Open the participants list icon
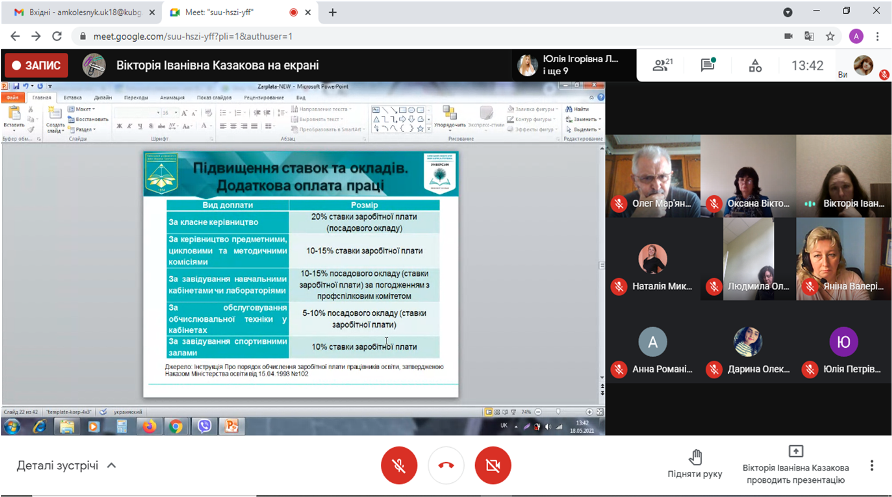Screen dimensions: 892x497 [661, 65]
